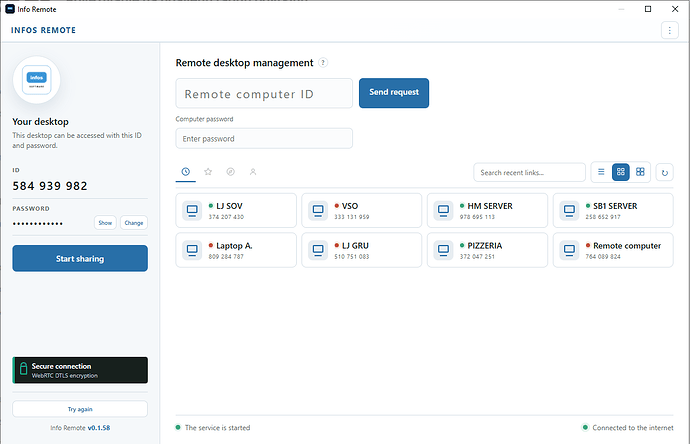Click the WebRTC DTLS encryption text
The width and height of the screenshot is (690, 444).
[65, 376]
